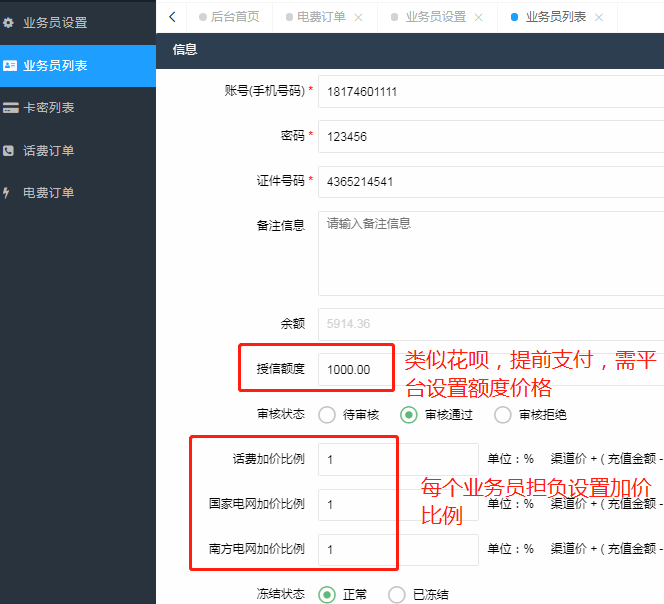
Task: Click the 信息 panel header text
Action: [x=185, y=50]
